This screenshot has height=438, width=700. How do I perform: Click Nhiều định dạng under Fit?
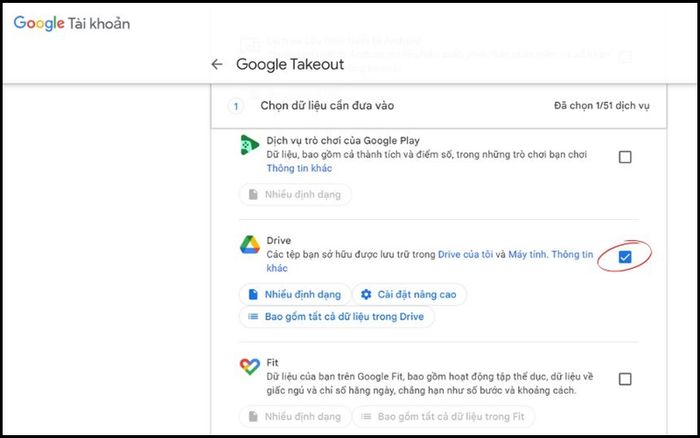point(295,417)
